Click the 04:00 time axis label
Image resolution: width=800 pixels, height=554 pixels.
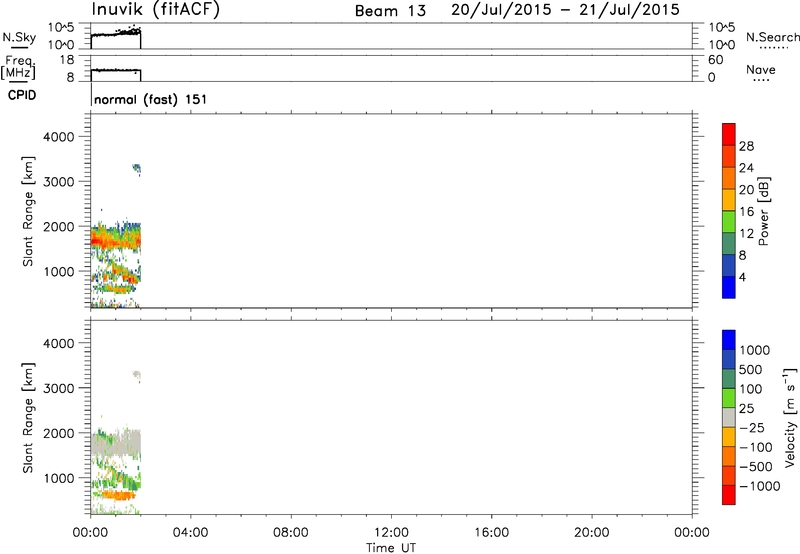tap(190, 533)
